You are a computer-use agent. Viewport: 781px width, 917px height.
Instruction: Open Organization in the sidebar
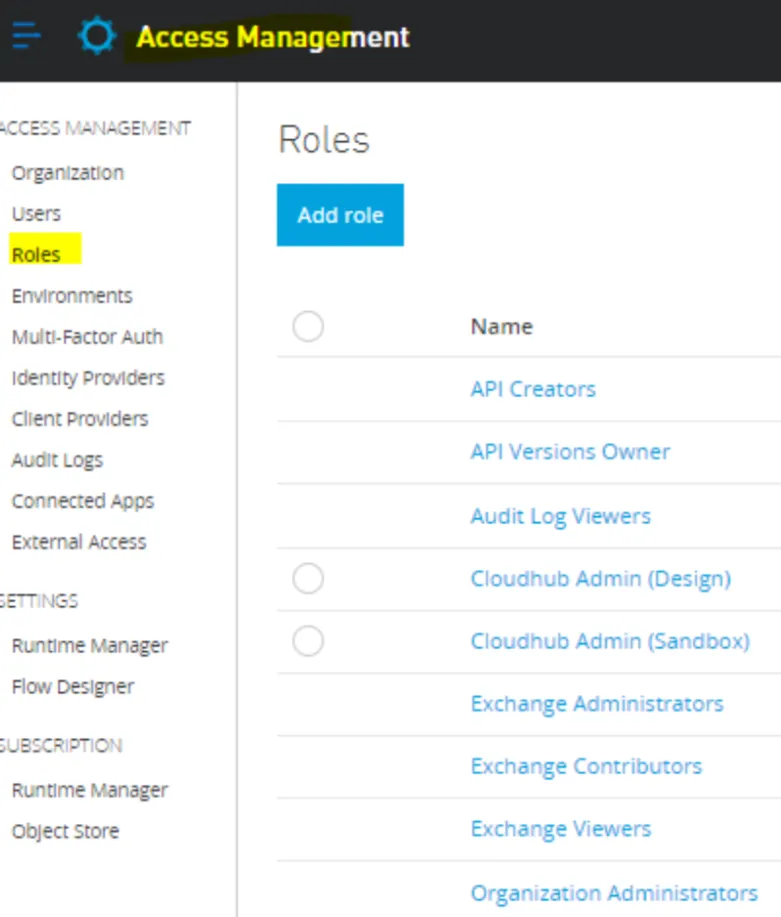tap(68, 173)
